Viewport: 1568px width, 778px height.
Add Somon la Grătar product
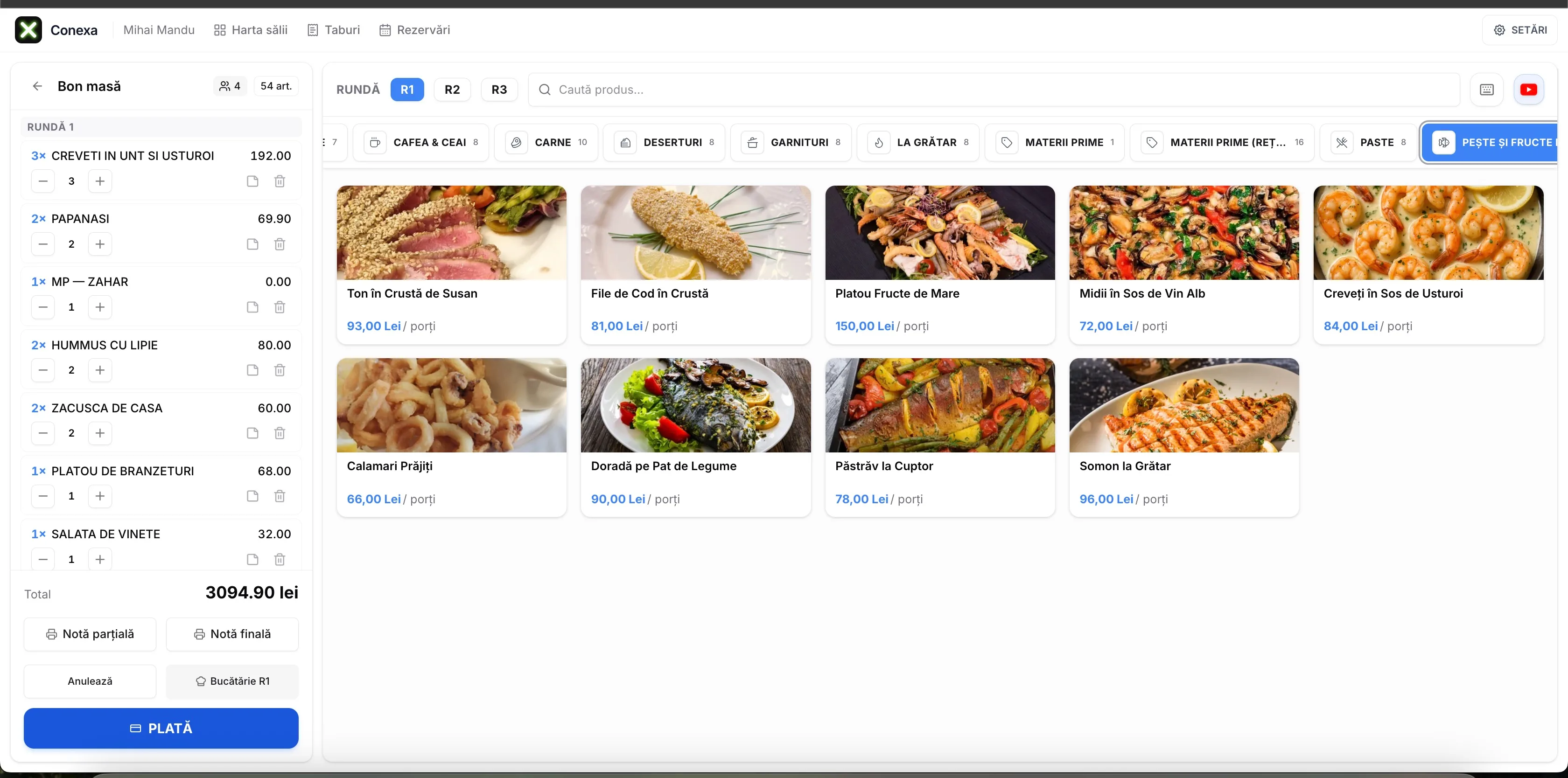[1184, 438]
